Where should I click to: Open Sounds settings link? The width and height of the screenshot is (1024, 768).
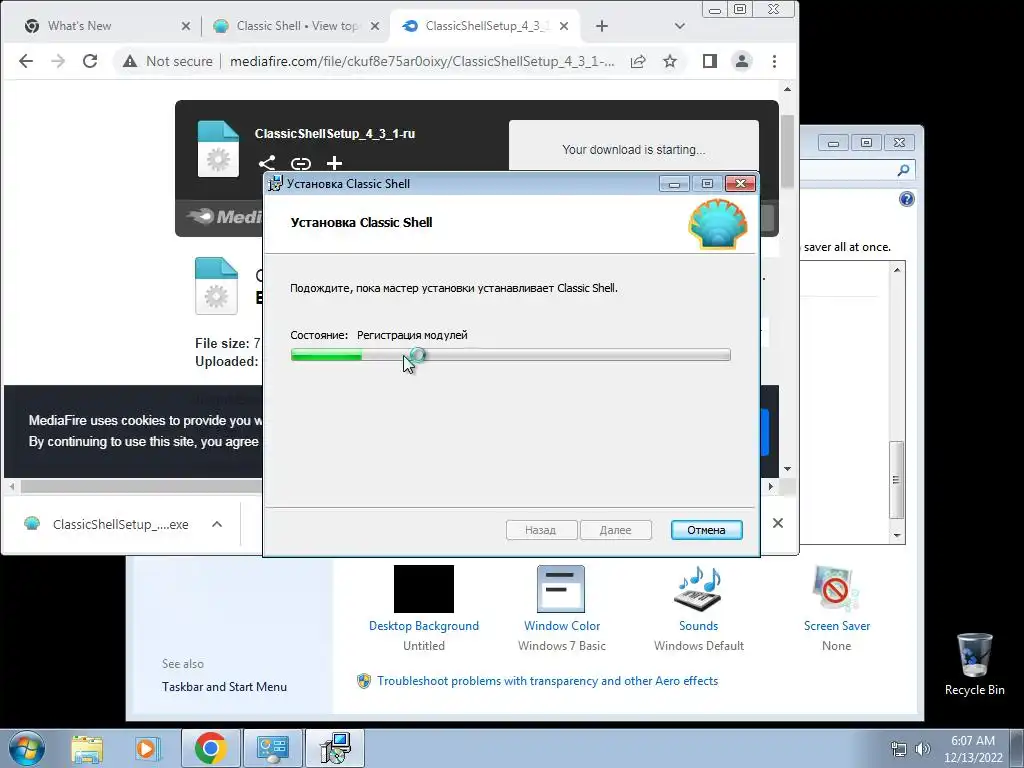point(698,626)
